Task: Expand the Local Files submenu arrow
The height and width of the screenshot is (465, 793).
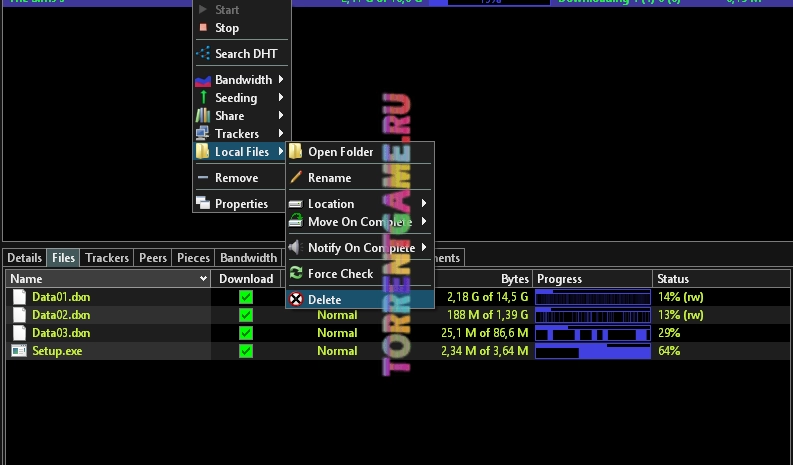Action: [x=281, y=151]
